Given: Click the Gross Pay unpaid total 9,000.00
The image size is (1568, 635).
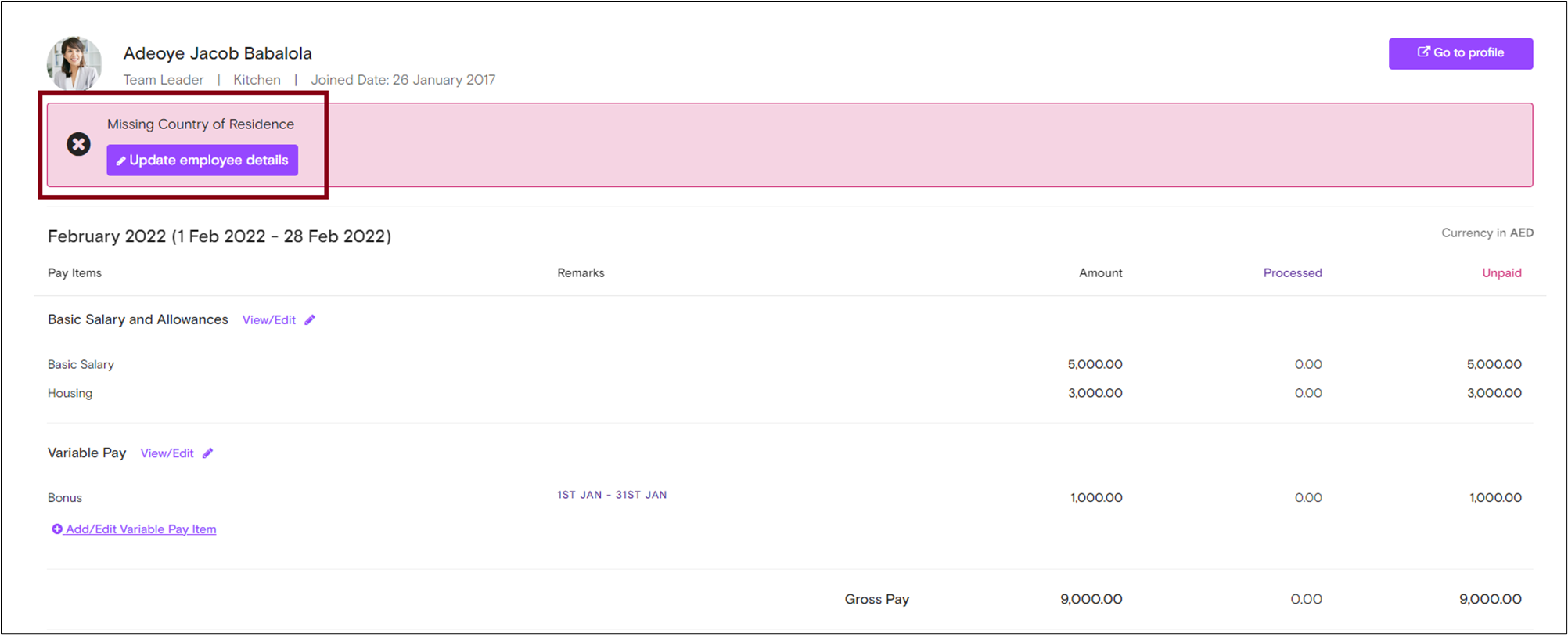Looking at the screenshot, I should coord(1490,599).
